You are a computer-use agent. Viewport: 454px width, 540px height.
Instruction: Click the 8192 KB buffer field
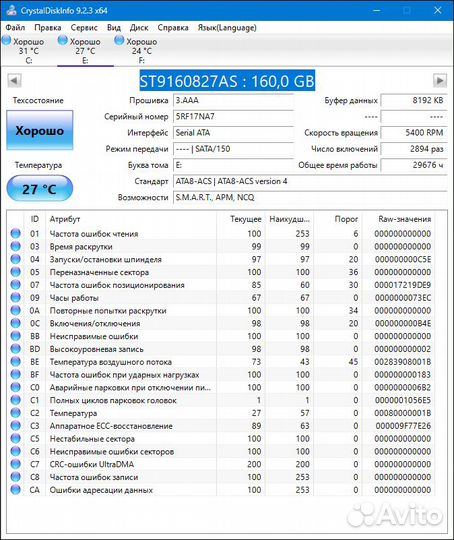click(x=414, y=100)
